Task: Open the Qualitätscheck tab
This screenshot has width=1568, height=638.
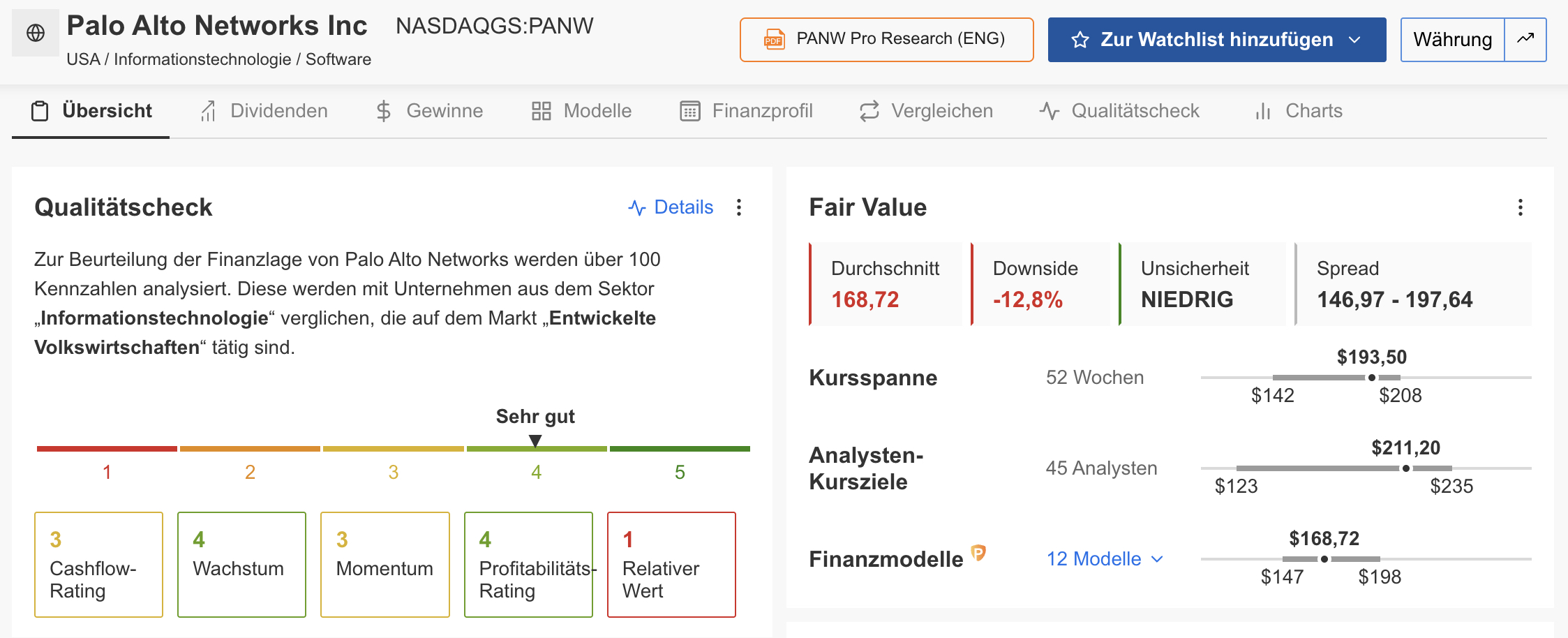Action: tap(1119, 111)
